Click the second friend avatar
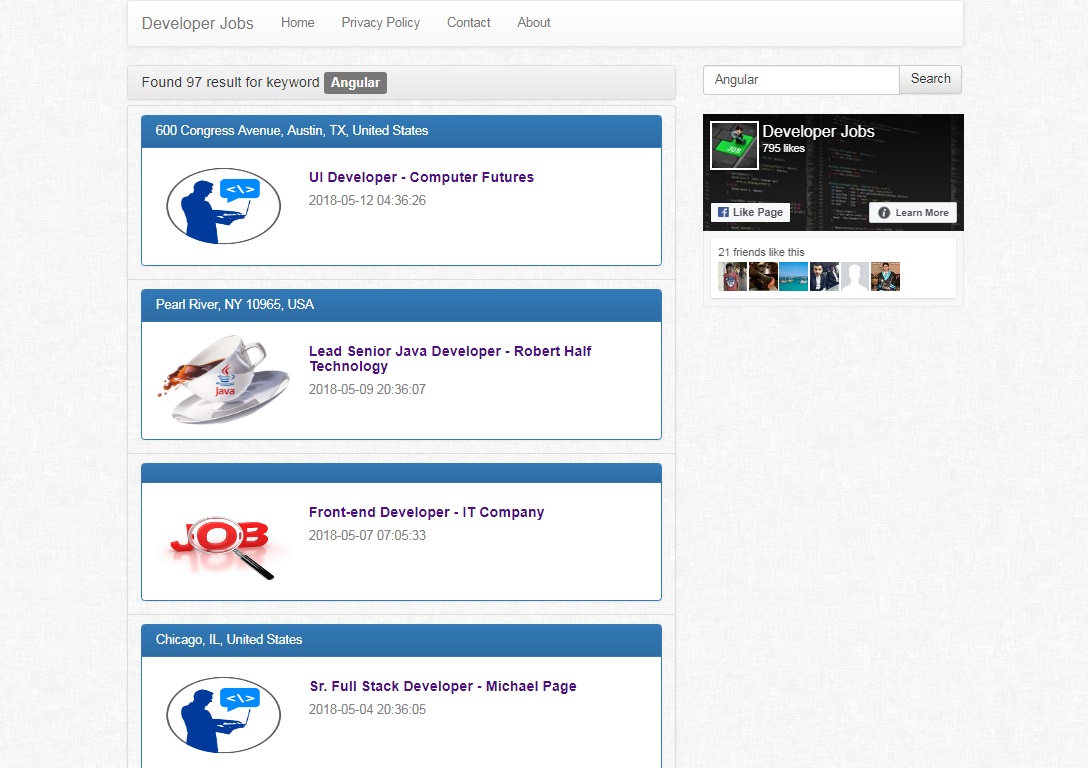The height and width of the screenshot is (768, 1088). tap(763, 276)
